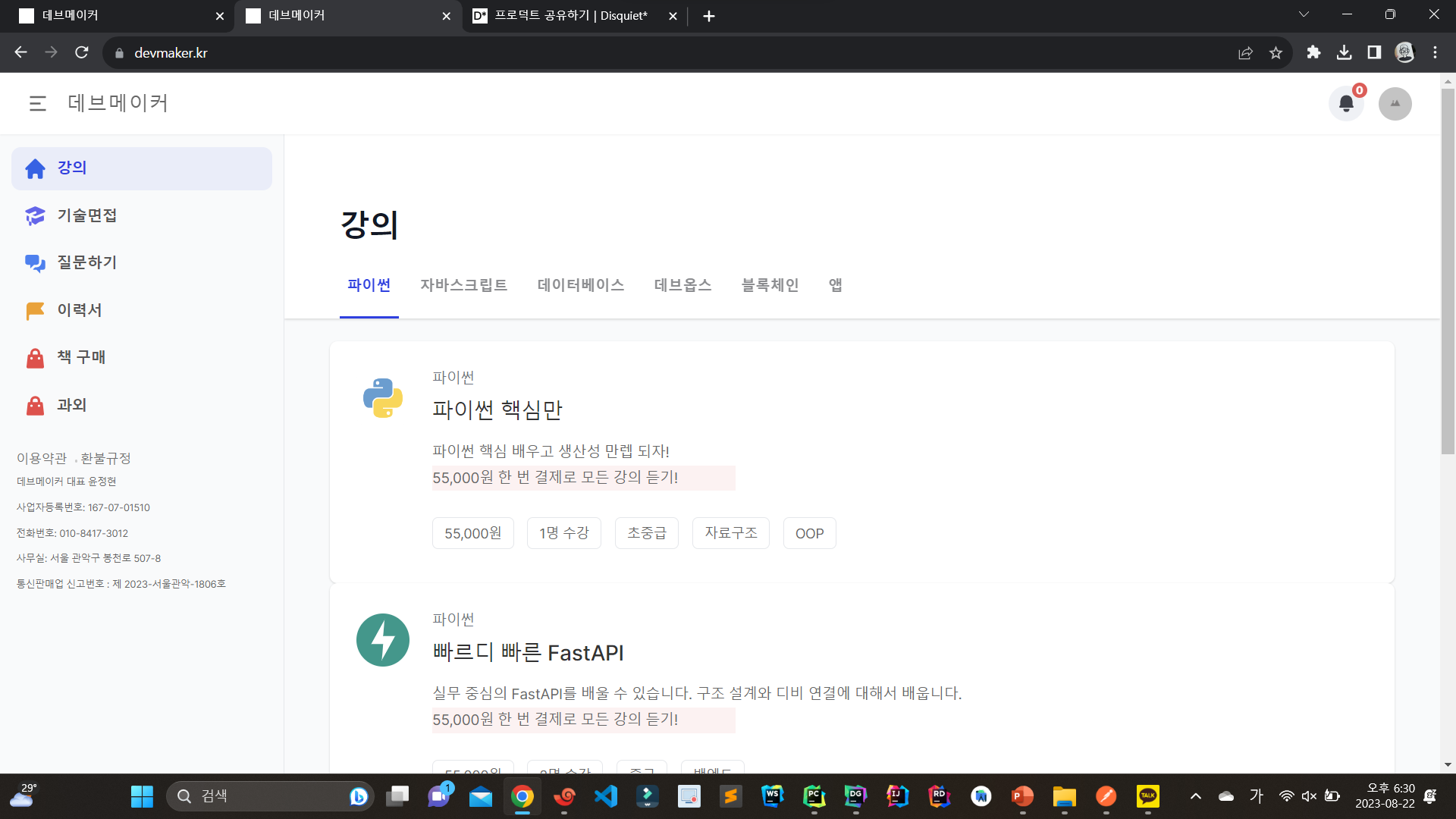Switch to the 데이터베이스 tab

coord(580,285)
